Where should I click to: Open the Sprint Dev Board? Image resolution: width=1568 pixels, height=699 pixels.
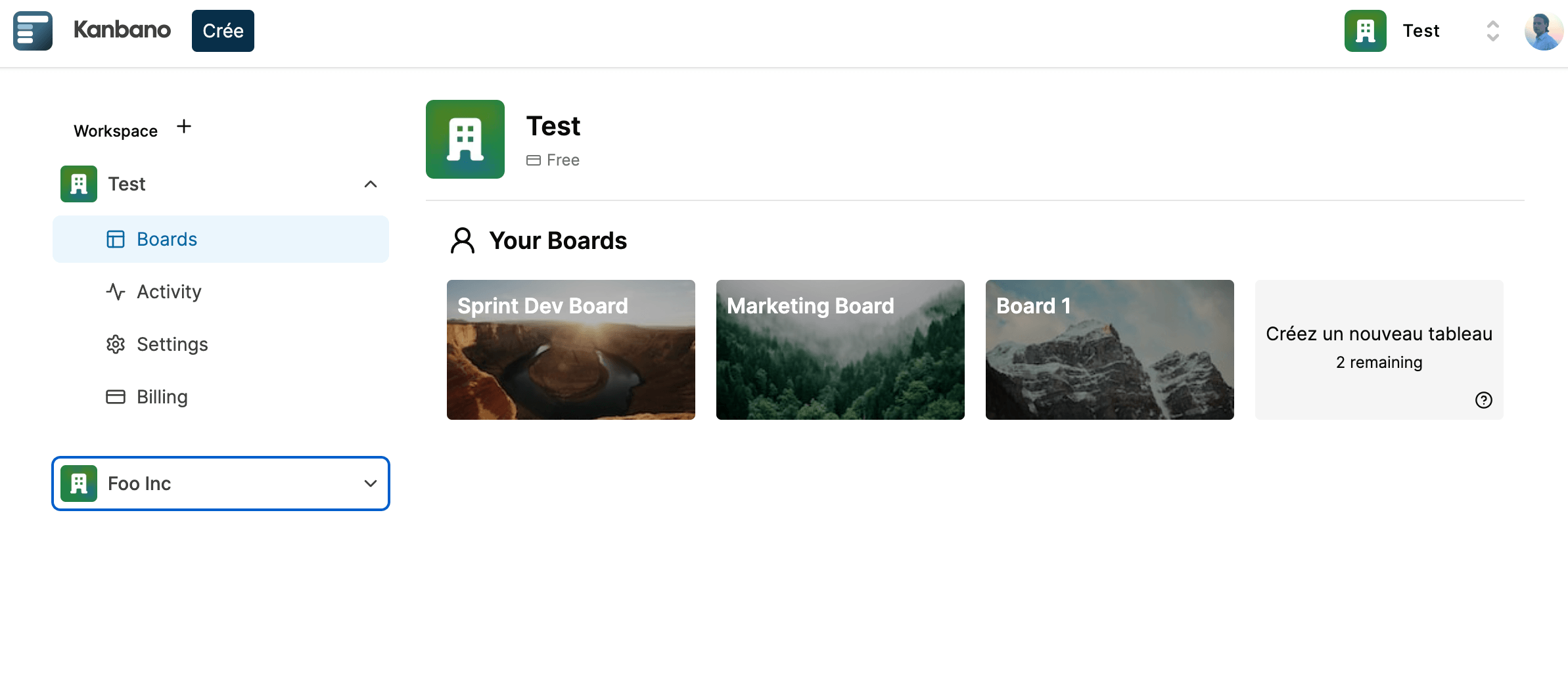570,349
